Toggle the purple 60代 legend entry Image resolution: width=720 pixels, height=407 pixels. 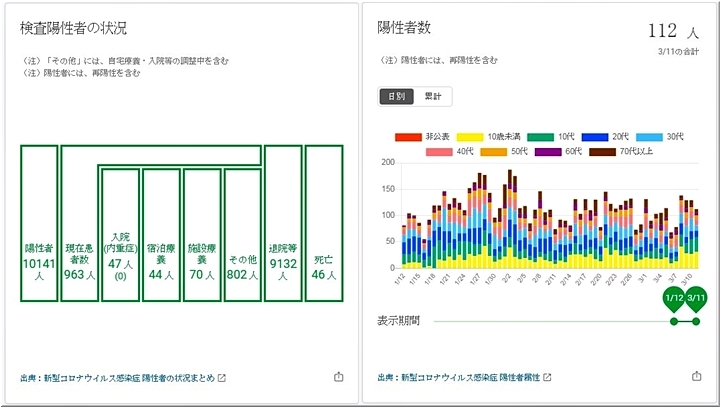tap(546, 151)
